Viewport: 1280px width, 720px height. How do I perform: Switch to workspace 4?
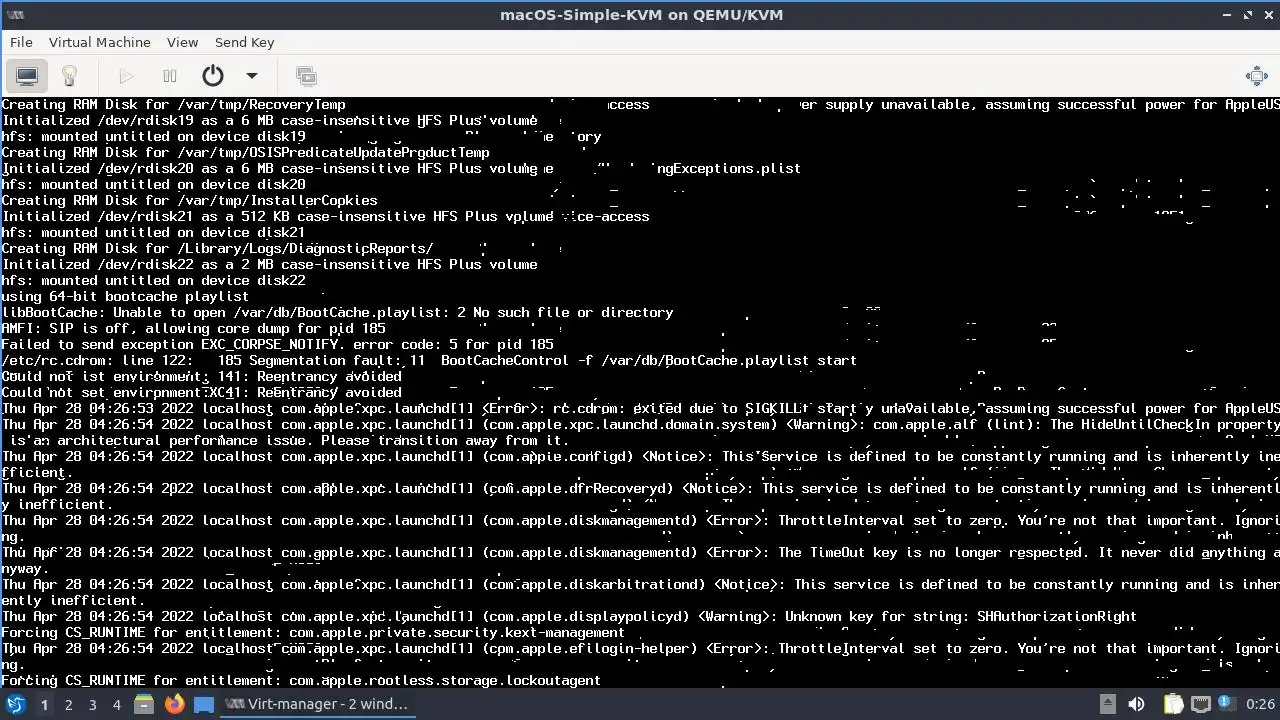[116, 704]
